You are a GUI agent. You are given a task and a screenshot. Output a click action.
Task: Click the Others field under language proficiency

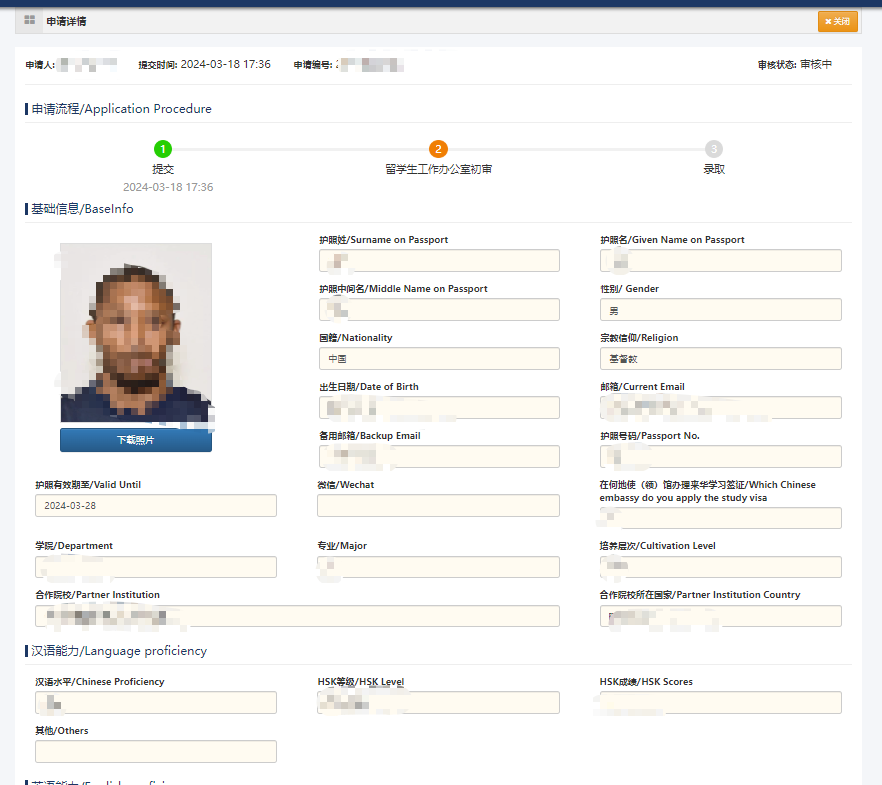tap(156, 752)
